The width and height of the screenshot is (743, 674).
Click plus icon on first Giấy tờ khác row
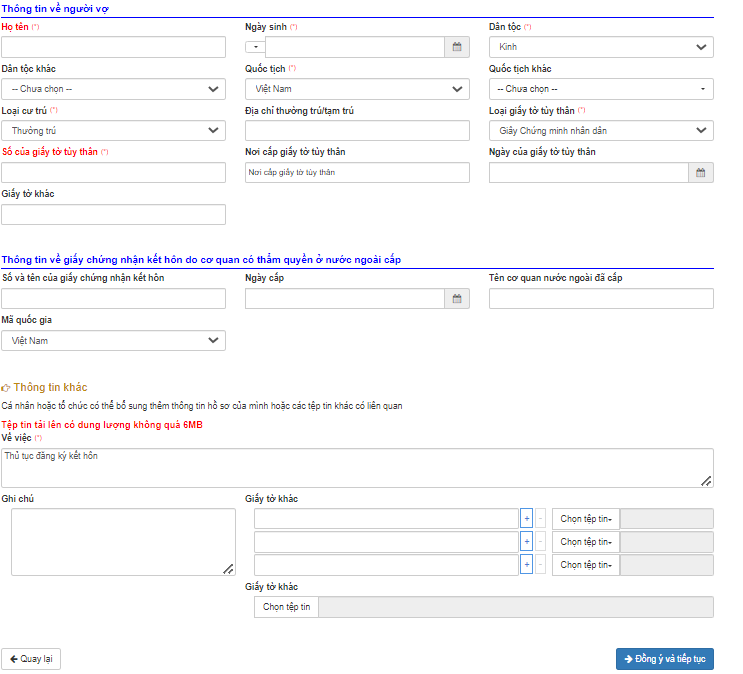(x=526, y=518)
